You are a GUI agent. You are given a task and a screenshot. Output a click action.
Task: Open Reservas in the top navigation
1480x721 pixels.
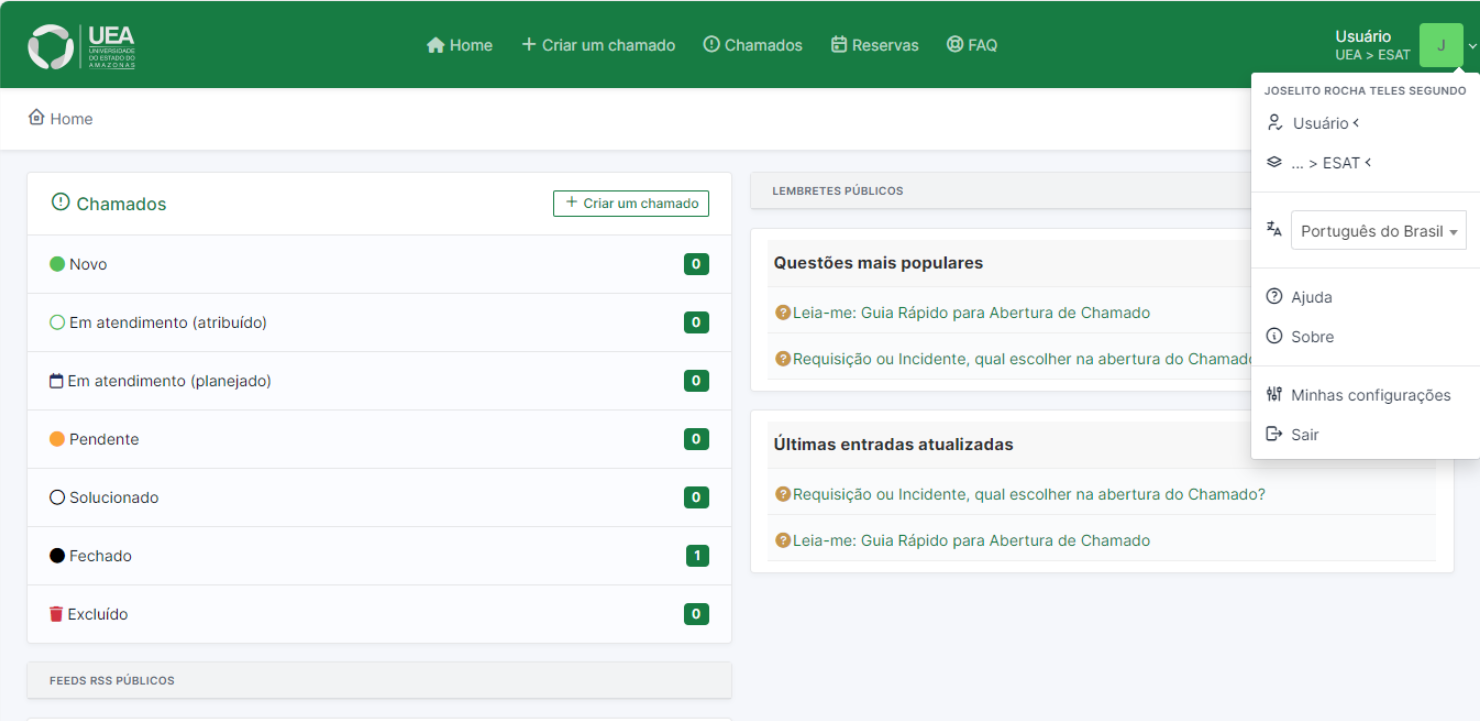point(875,45)
